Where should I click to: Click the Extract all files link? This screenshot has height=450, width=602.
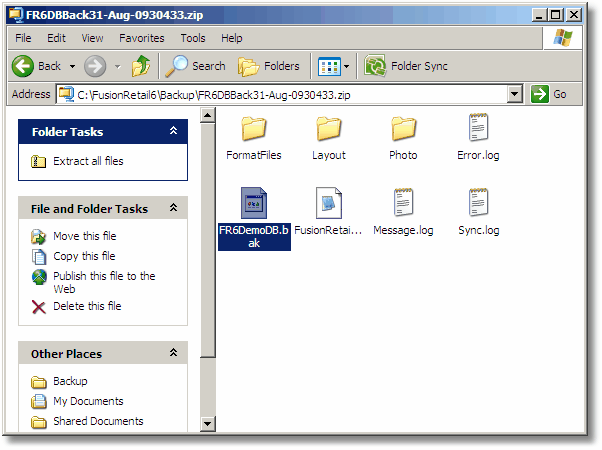point(88,161)
